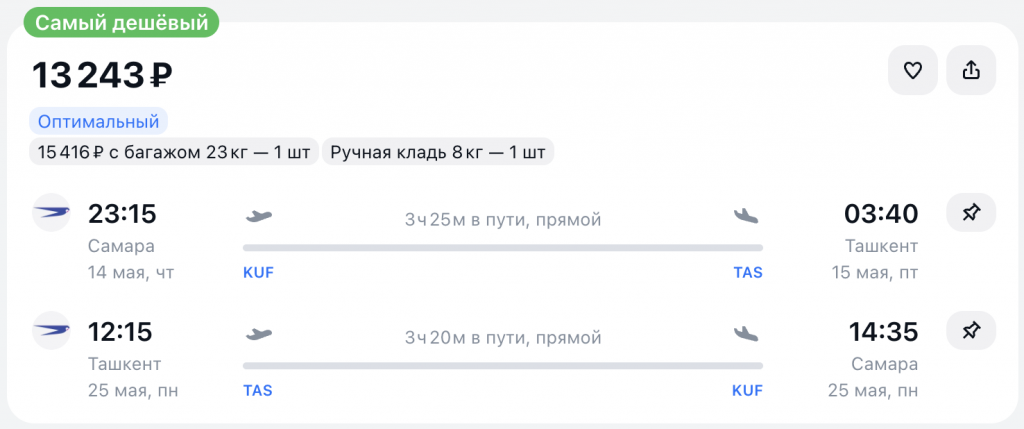This screenshot has height=429, width=1024.
Task: Click the 13 243 ₽ ticket price
Action: pyautogui.click(x=104, y=75)
